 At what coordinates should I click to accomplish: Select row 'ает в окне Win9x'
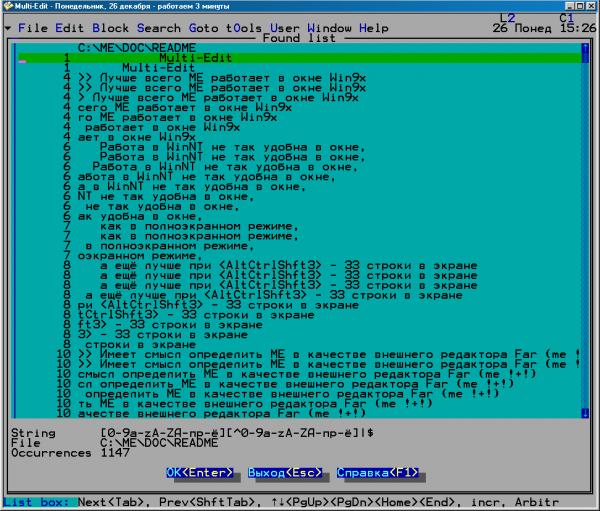point(299,137)
